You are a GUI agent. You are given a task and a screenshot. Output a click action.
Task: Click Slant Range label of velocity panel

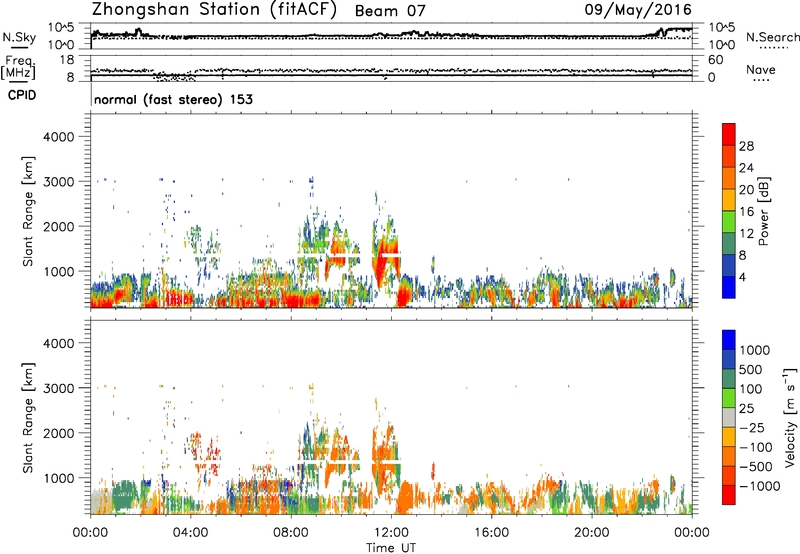tap(27, 418)
